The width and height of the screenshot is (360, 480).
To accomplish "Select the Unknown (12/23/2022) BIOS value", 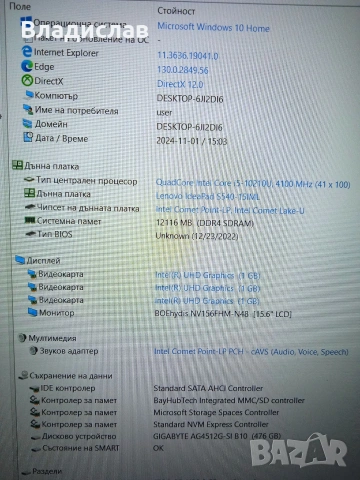I will pyautogui.click(x=197, y=236).
